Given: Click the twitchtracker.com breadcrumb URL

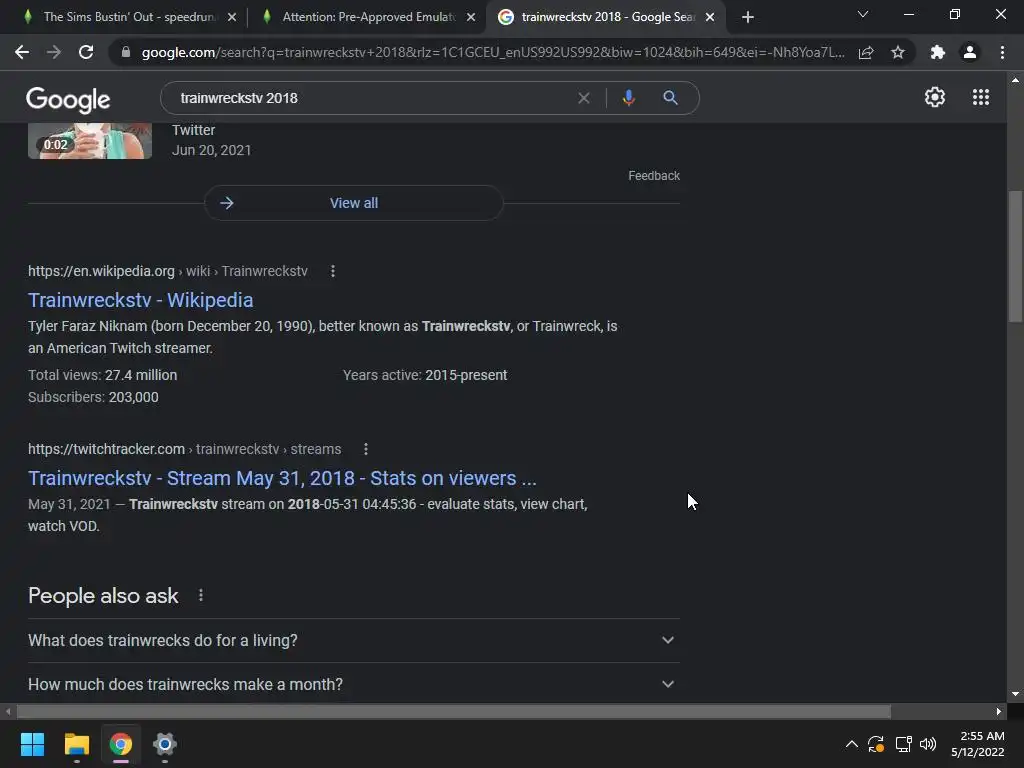Looking at the screenshot, I should tap(184, 449).
